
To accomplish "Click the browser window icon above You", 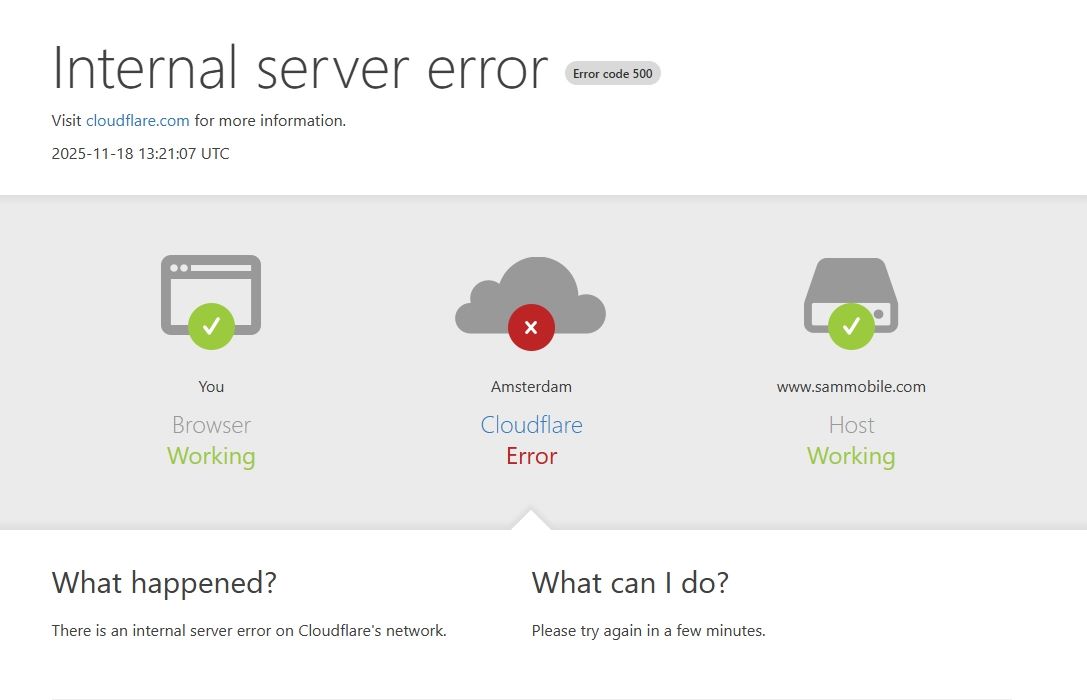I will click(211, 281).
